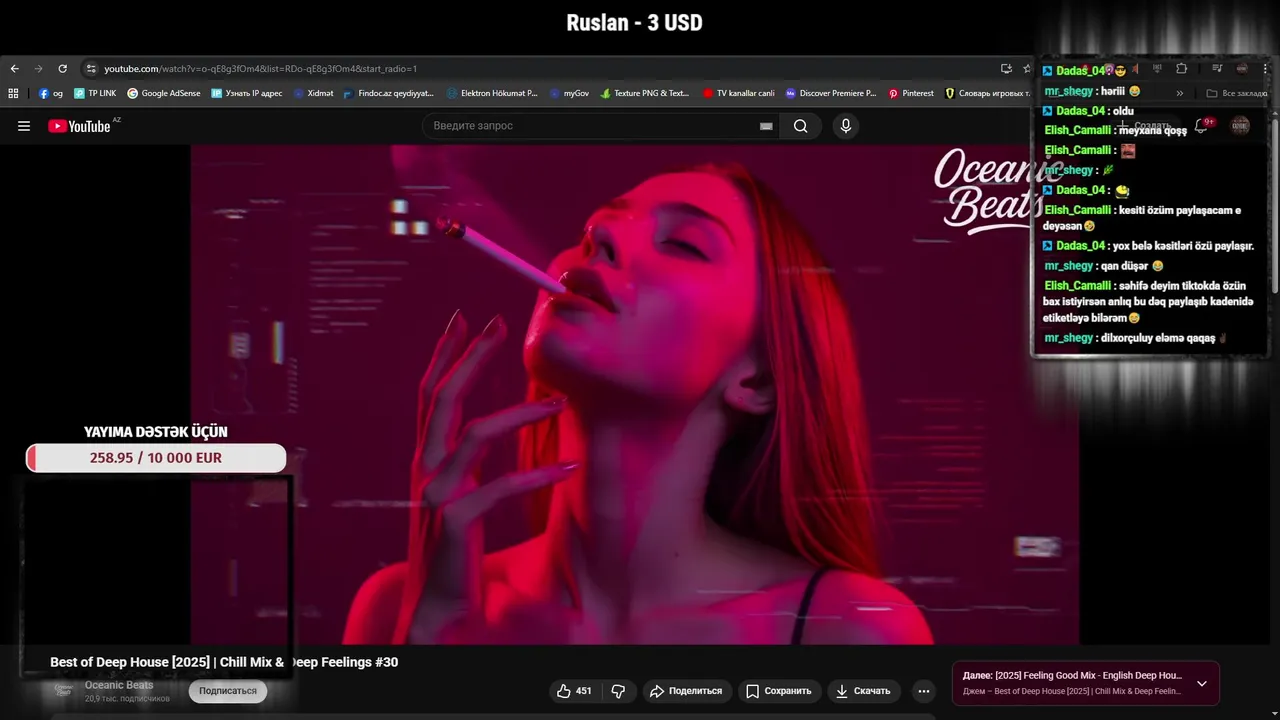Open the on-screen keyboard icon in search

pos(766,126)
